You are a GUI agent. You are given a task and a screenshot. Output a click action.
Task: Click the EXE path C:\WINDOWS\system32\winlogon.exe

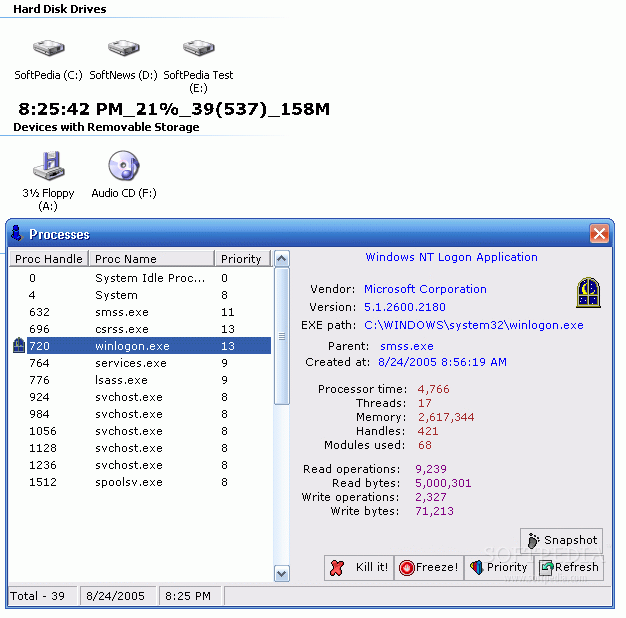(x=473, y=325)
